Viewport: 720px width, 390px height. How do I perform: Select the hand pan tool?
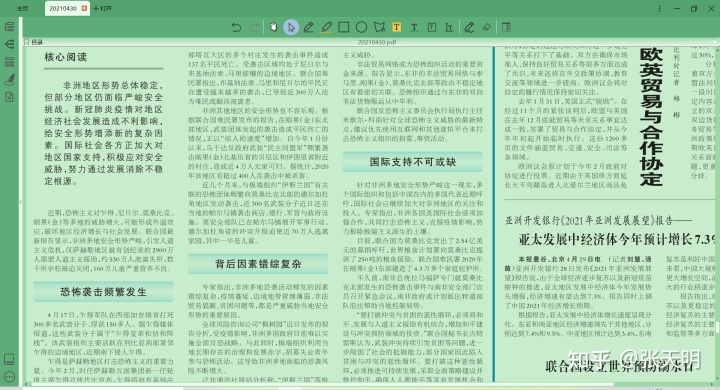point(273,28)
